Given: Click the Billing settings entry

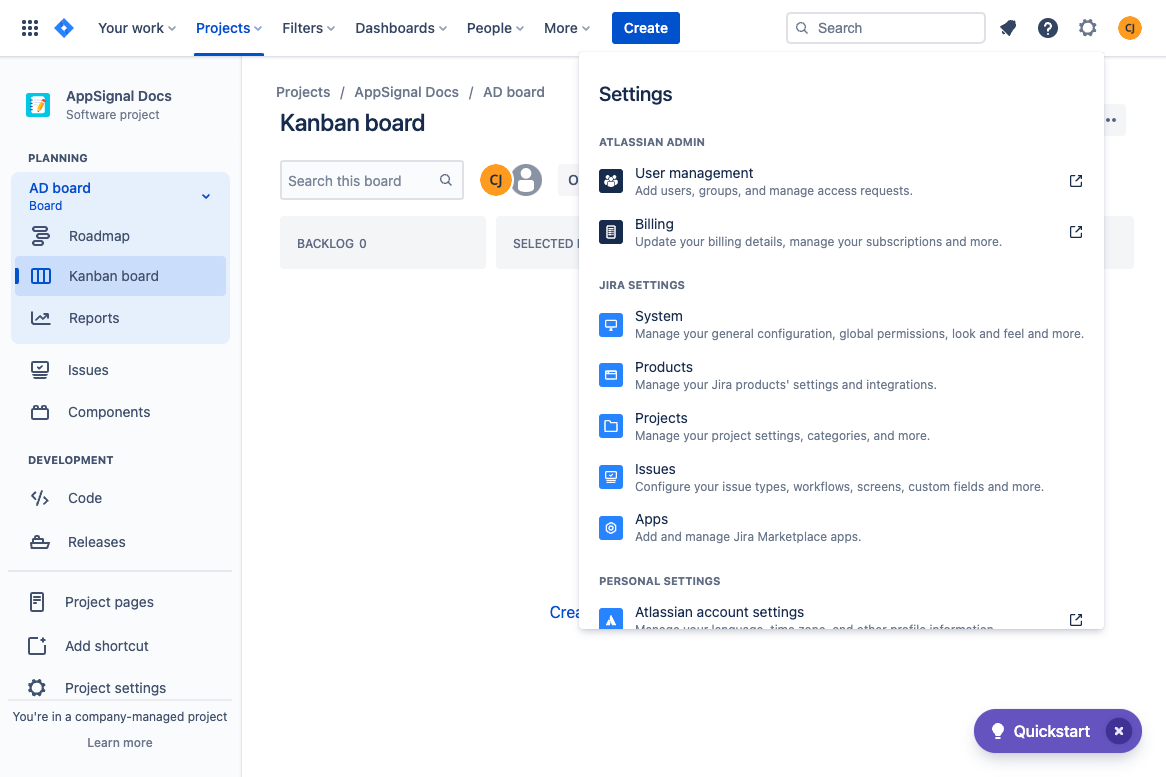Looking at the screenshot, I should click(842, 233).
